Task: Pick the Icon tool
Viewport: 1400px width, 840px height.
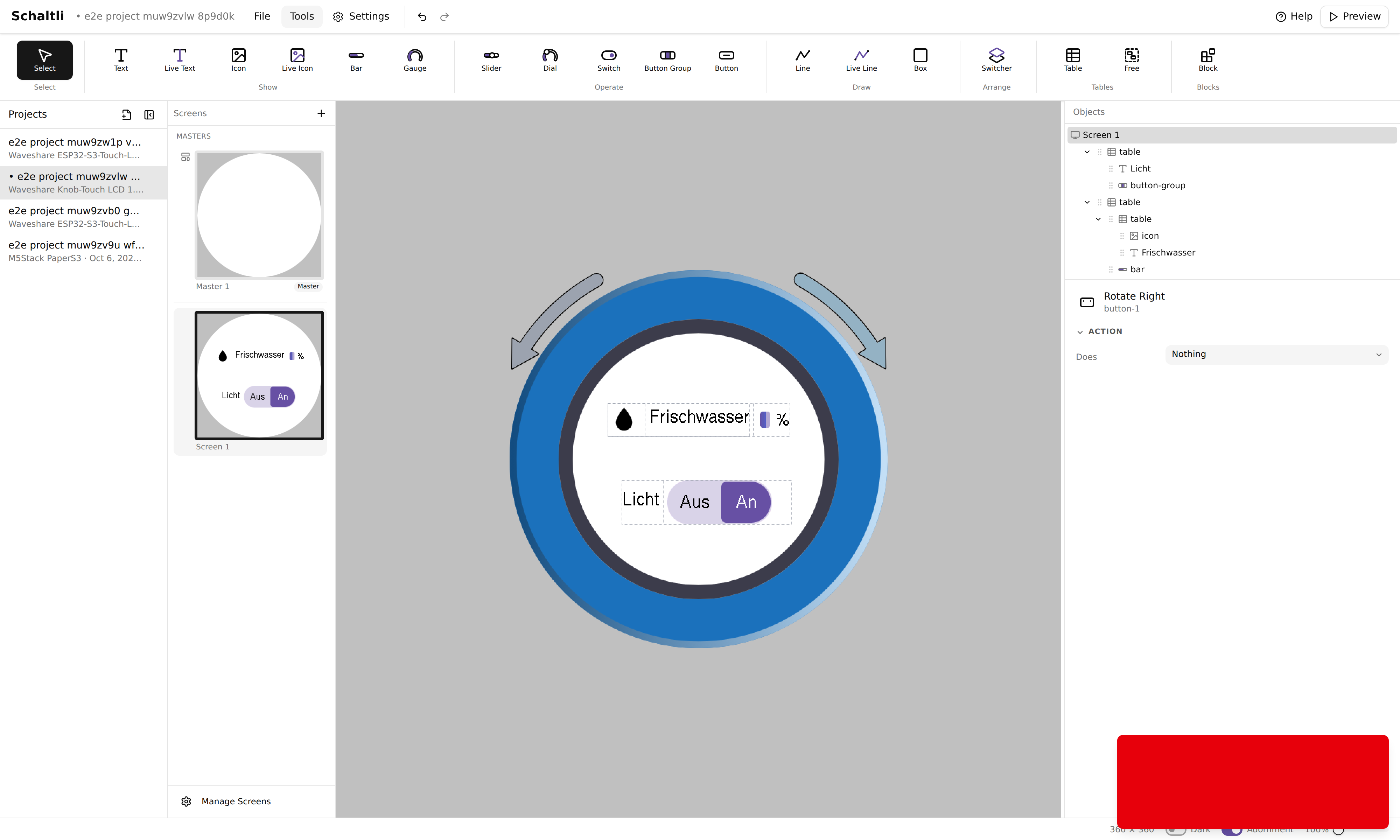Action: tap(238, 60)
